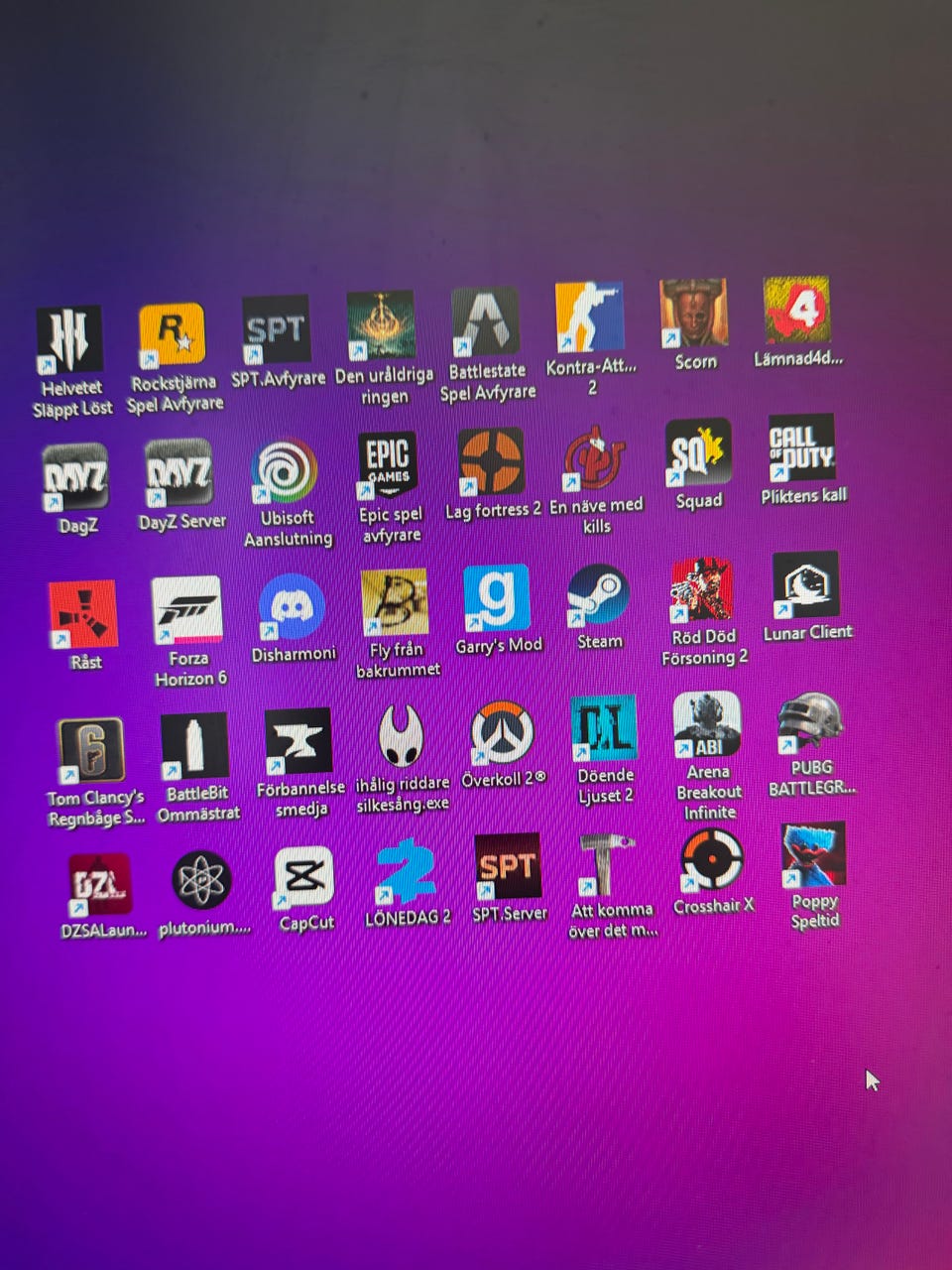Screen dimensions: 952x1270
Task: Select the Förbannelse smedja icon
Action: [298, 742]
